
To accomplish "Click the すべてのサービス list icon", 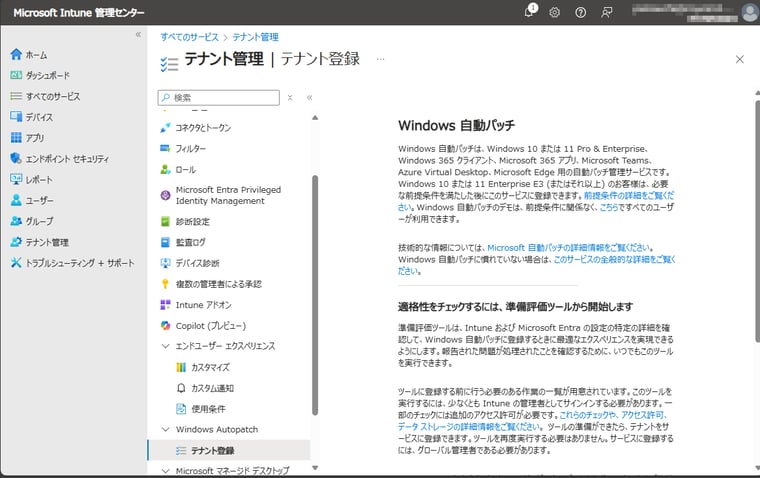I will [x=16, y=96].
